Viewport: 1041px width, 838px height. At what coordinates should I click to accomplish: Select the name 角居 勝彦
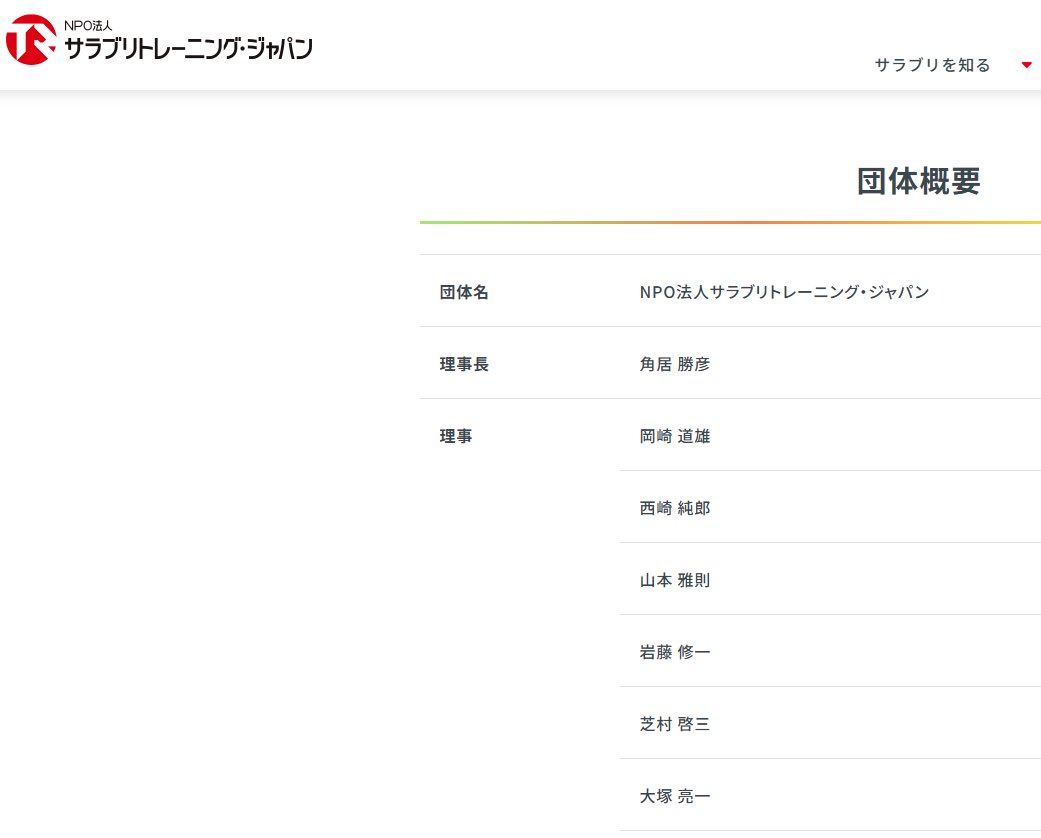[675, 364]
